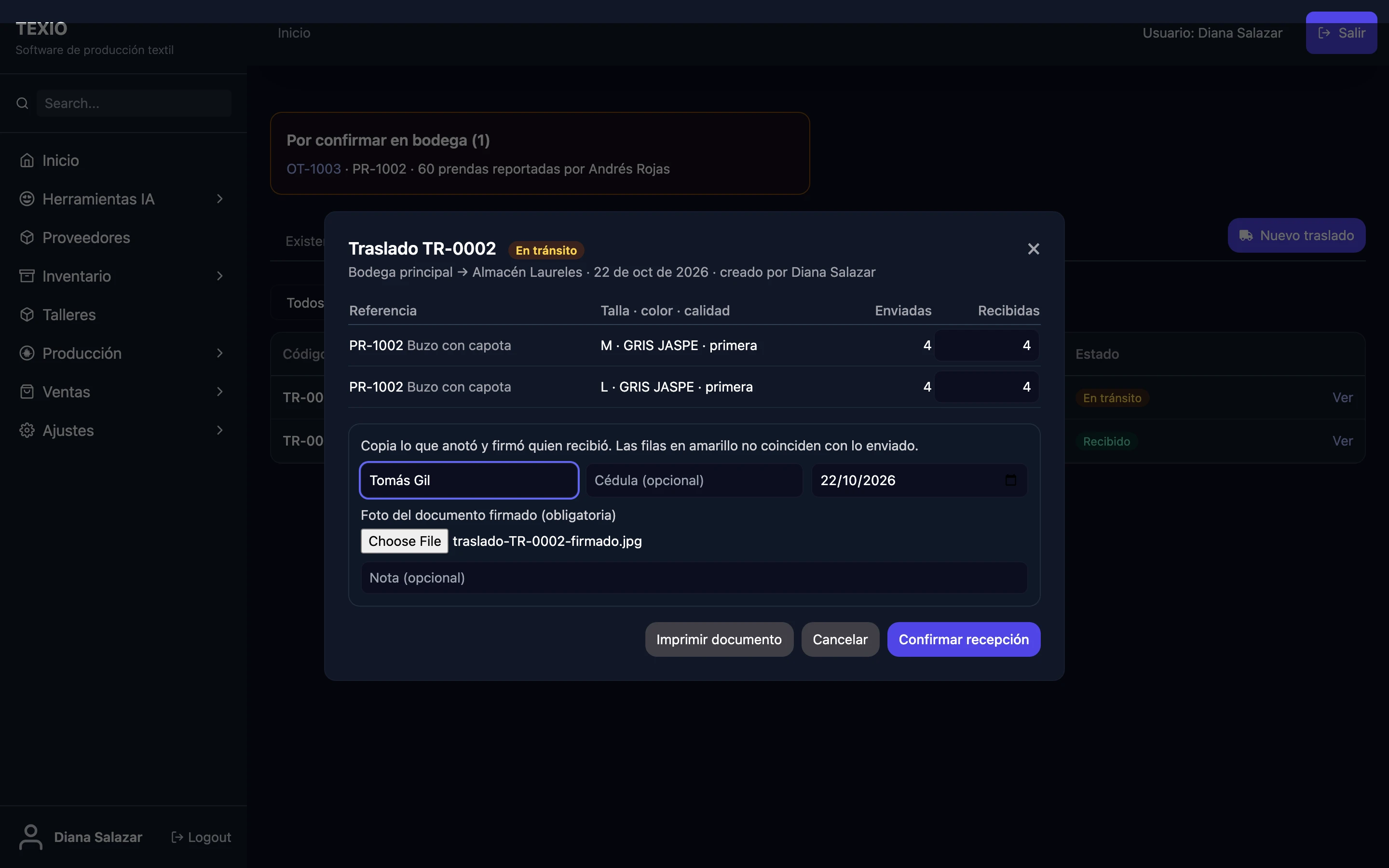Click the Inventario archive icon
Screen dimensions: 1389x868
coord(27,276)
